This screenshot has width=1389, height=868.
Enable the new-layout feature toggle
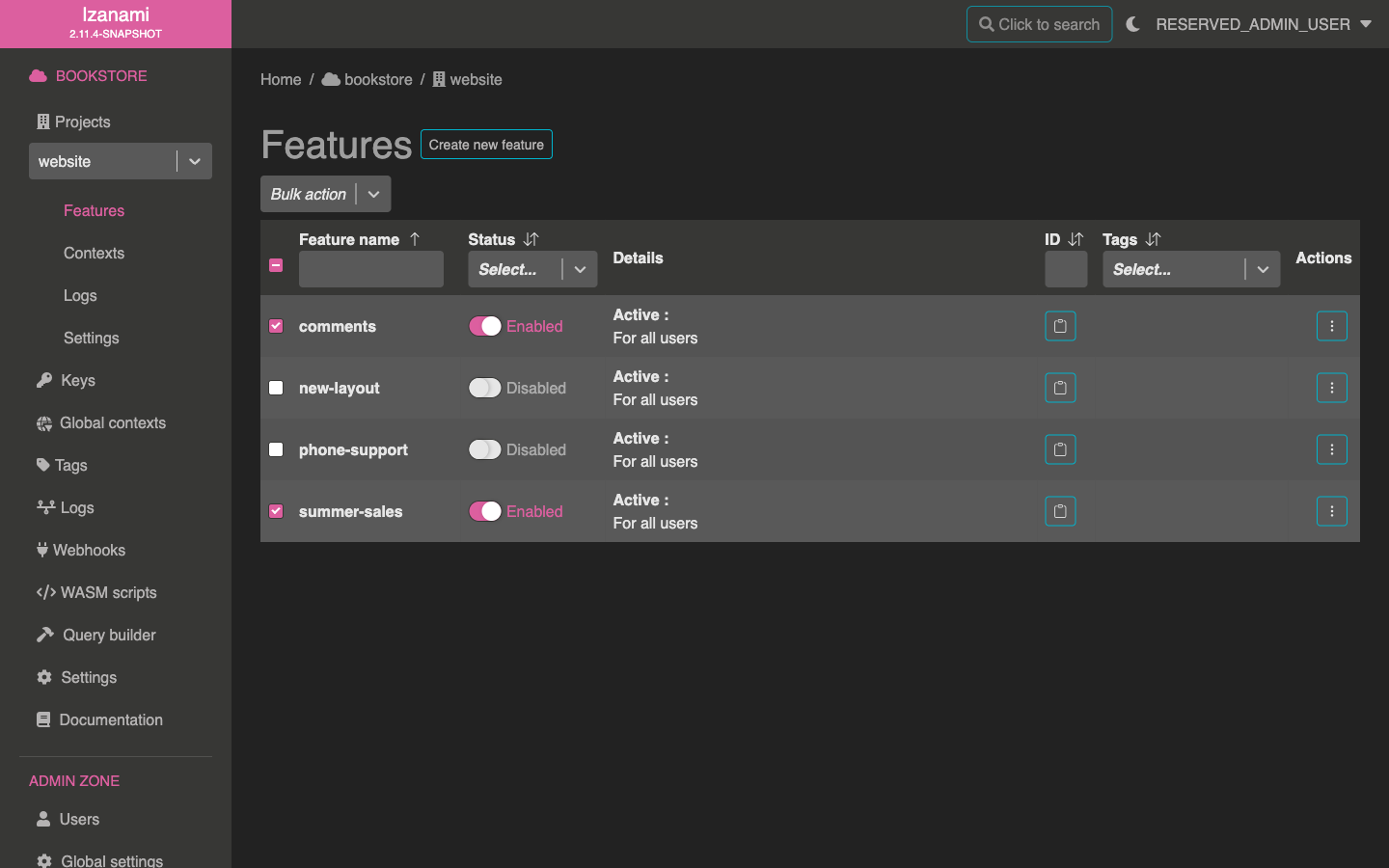click(485, 388)
